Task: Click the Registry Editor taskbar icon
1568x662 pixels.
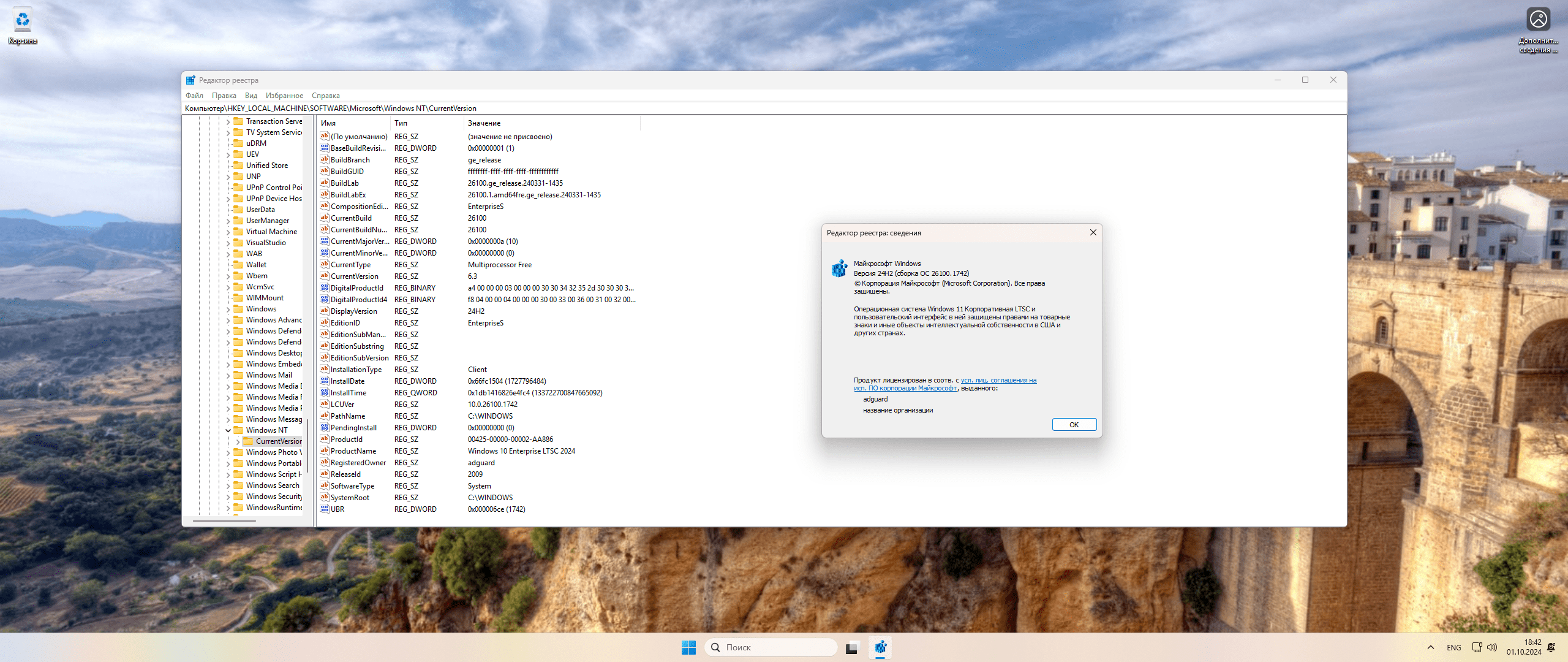Action: [880, 647]
